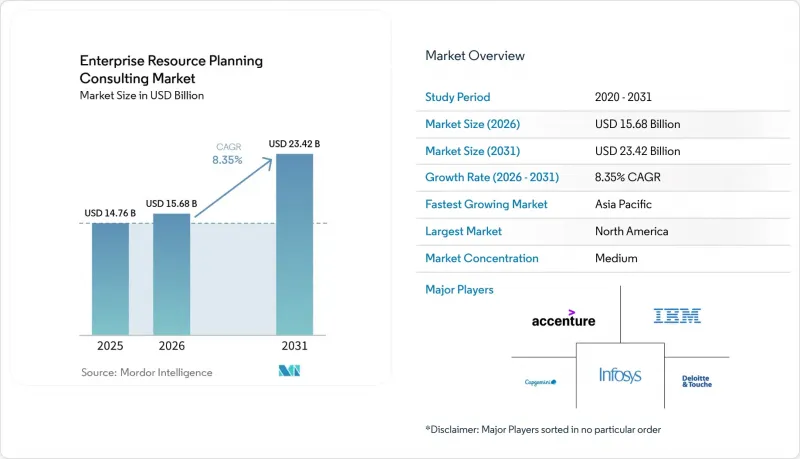Click Market Size (2031) label
The image size is (800, 459).
tap(472, 151)
